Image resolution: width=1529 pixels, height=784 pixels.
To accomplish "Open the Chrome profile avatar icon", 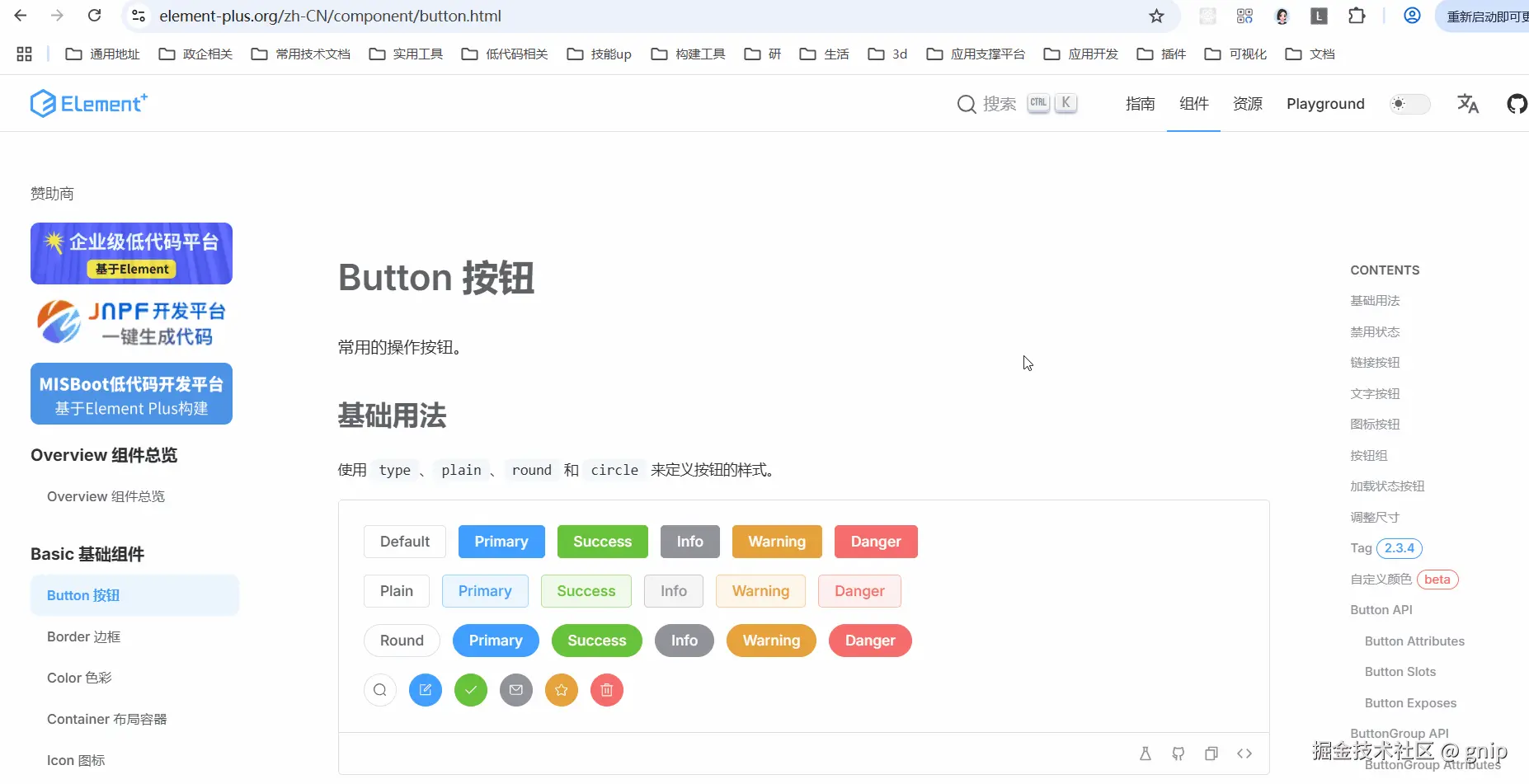I will pos(1412,16).
